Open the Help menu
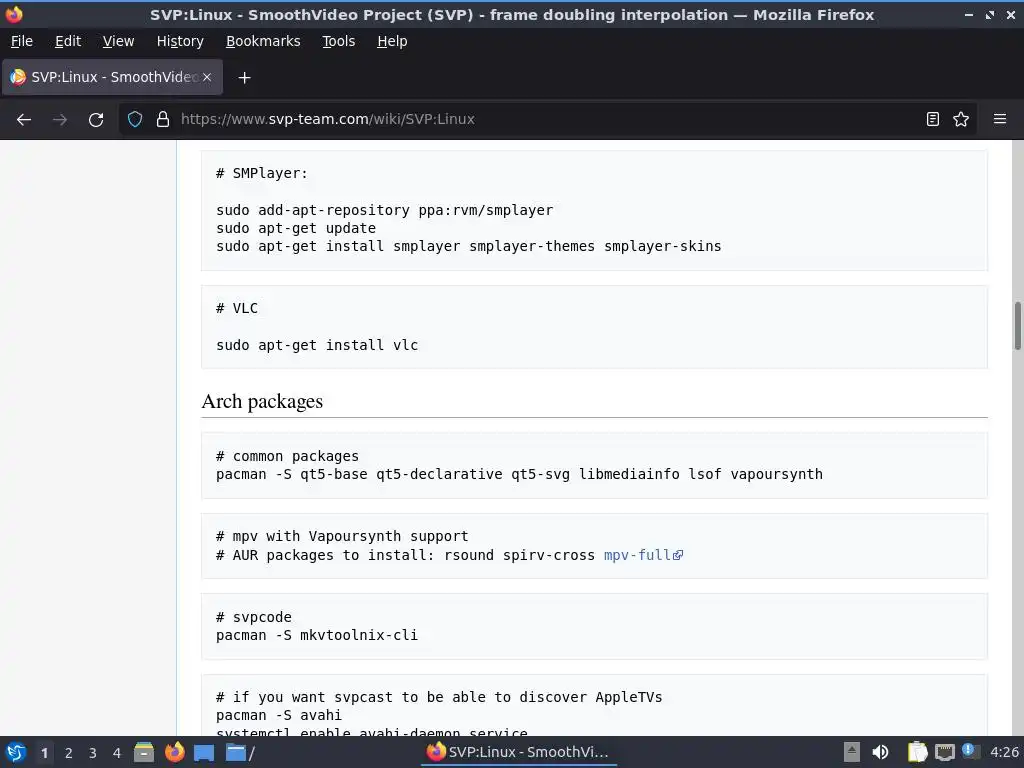Screen dimensions: 1024x768 [392, 41]
